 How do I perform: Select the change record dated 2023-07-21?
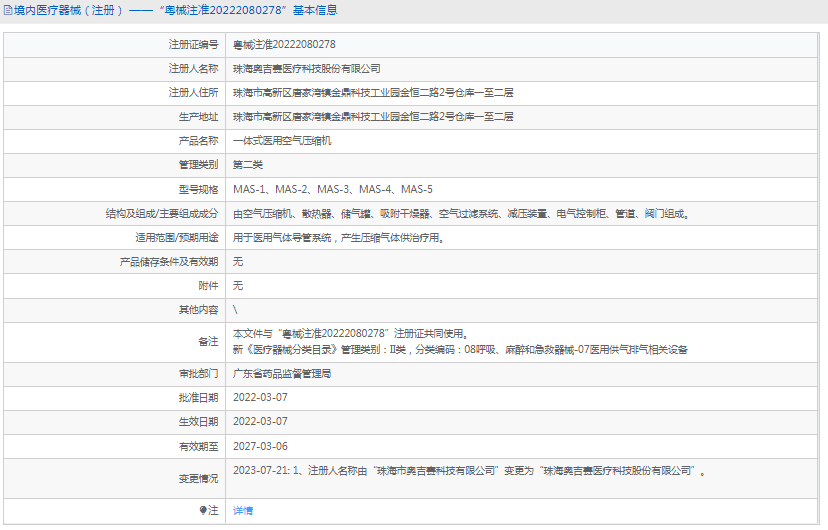469,471
